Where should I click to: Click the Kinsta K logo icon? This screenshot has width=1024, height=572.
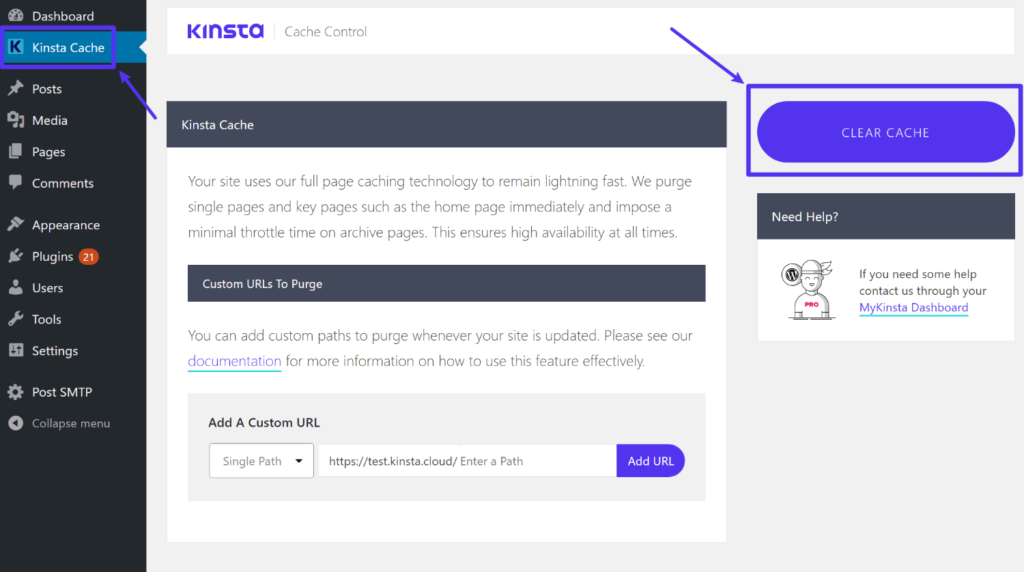(x=16, y=47)
